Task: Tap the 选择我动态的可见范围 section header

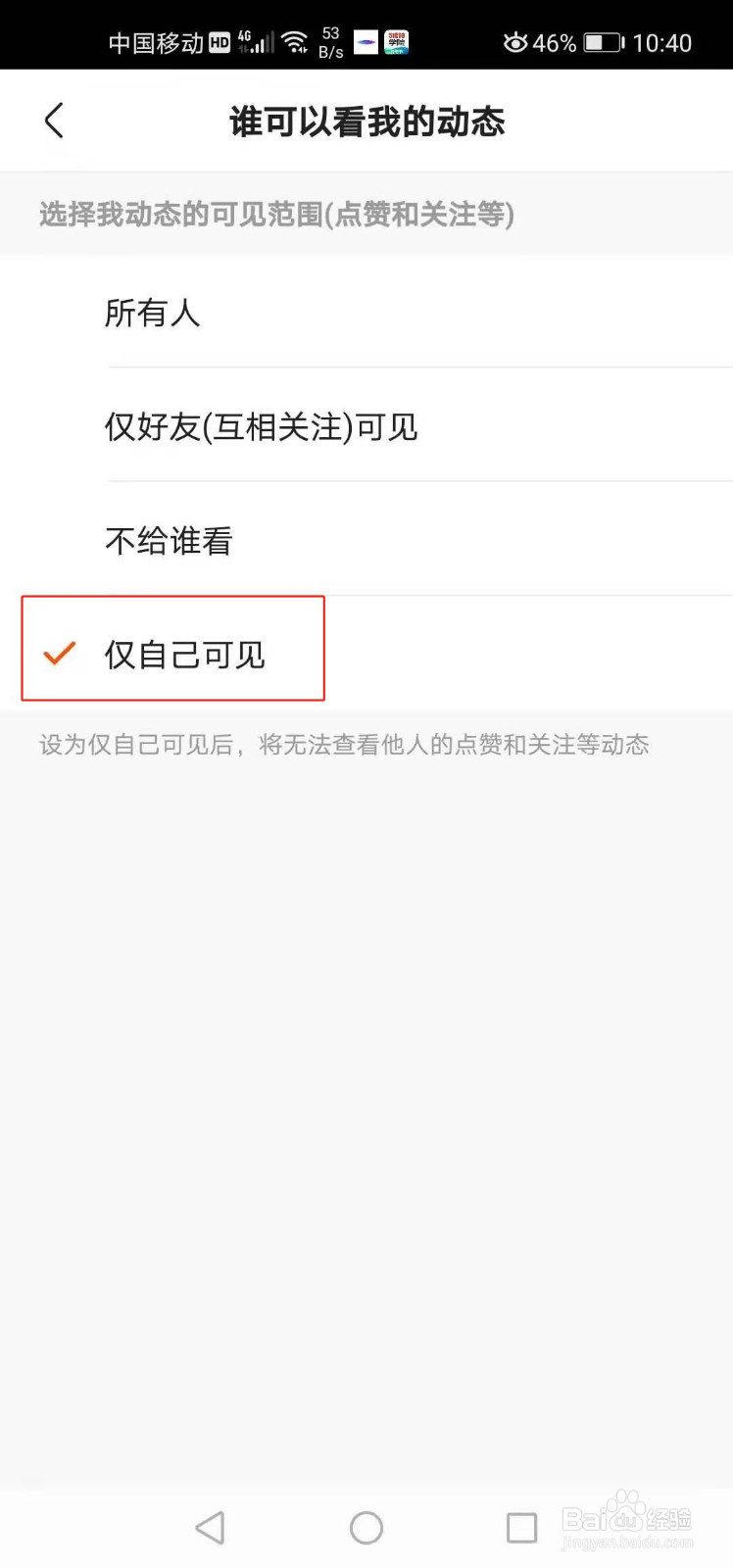Action: tap(276, 214)
